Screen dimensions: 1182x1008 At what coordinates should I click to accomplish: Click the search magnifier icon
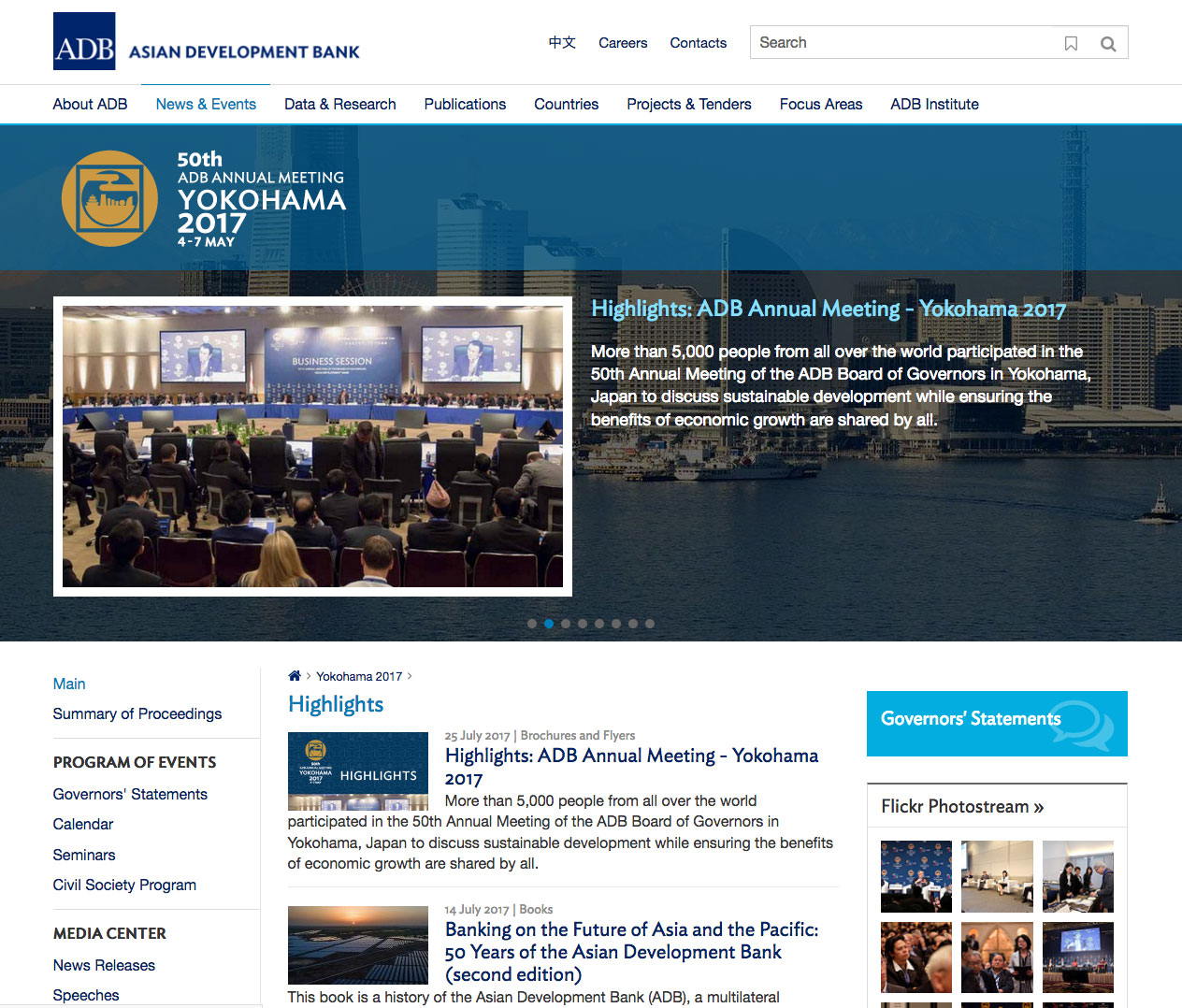(1108, 43)
